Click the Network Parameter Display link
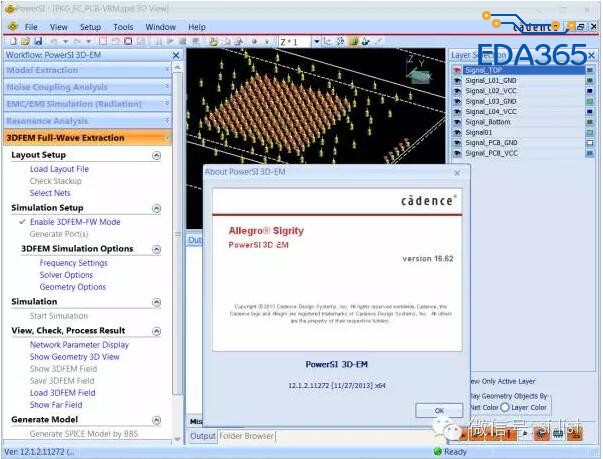 pyautogui.click(x=79, y=345)
